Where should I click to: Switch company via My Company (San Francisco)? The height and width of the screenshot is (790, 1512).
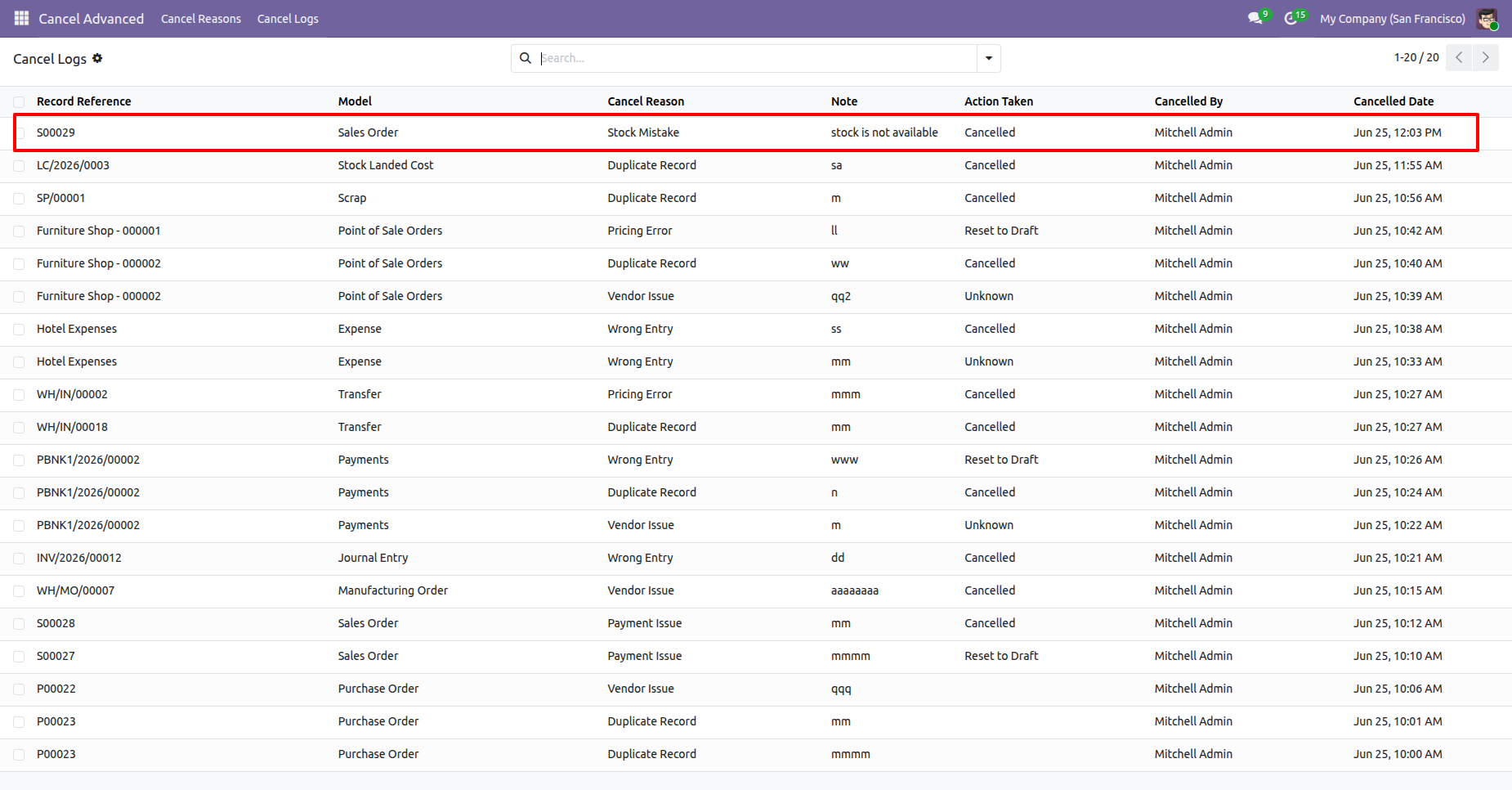[1393, 18]
